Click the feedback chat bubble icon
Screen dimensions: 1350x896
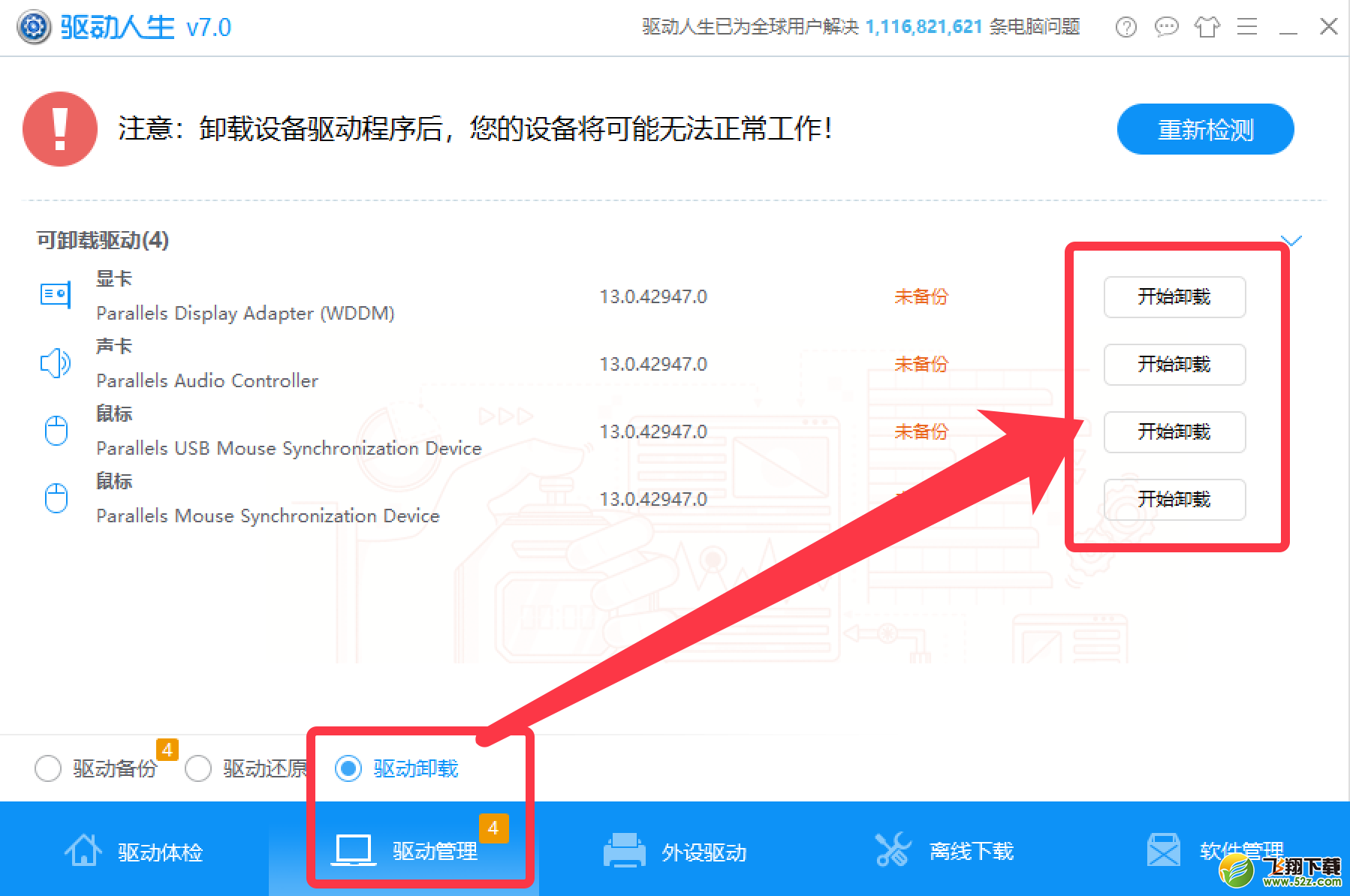coord(1166,27)
